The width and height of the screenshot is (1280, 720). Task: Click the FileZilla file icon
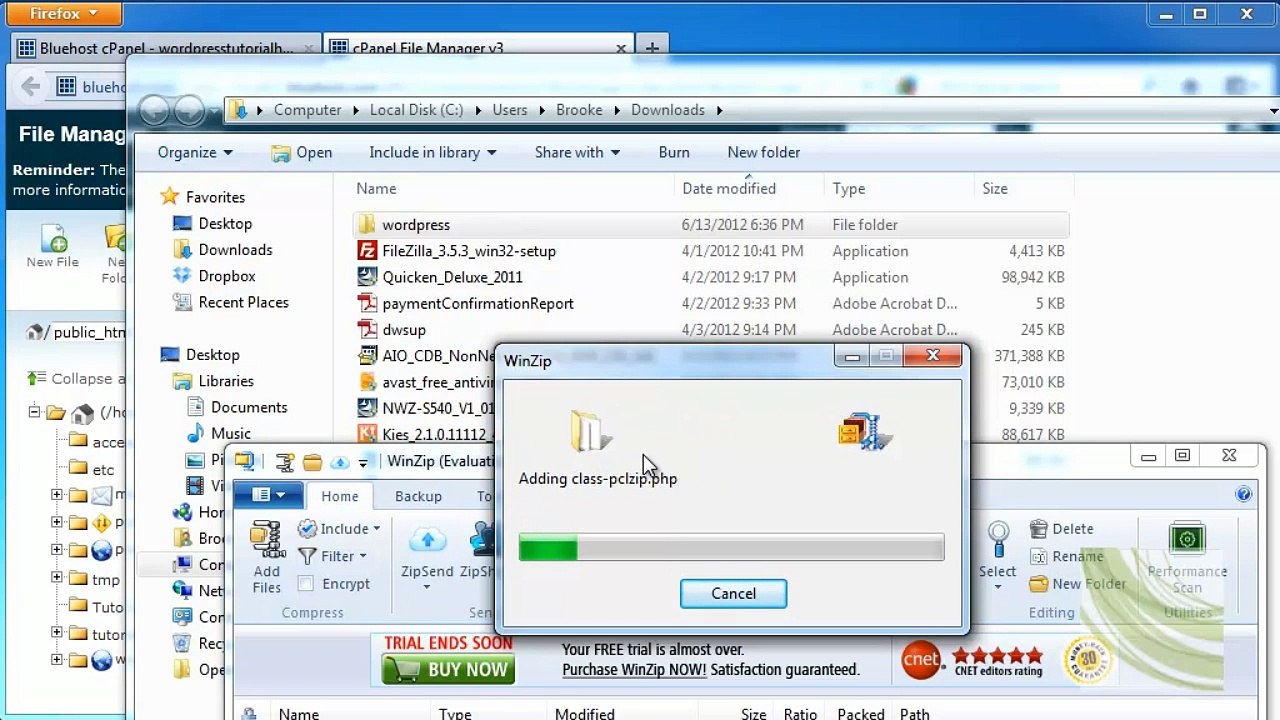[367, 251]
